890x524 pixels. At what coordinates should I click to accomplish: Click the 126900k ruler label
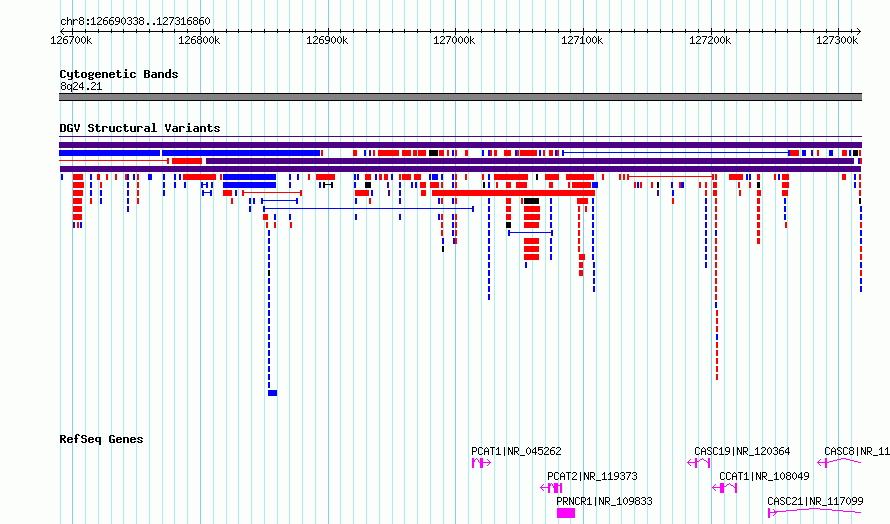[x=327, y=40]
